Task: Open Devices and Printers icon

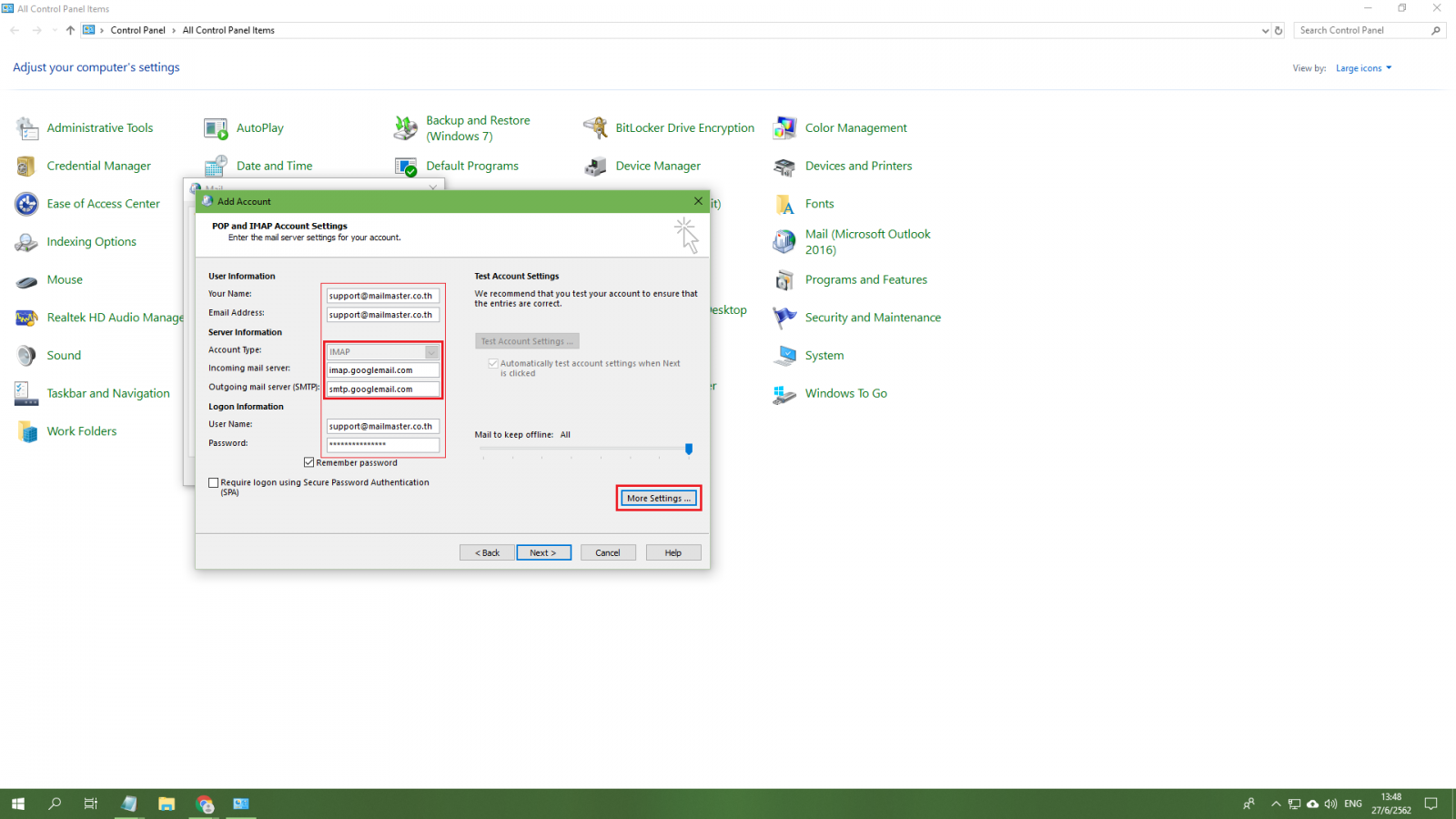Action: pos(784,167)
